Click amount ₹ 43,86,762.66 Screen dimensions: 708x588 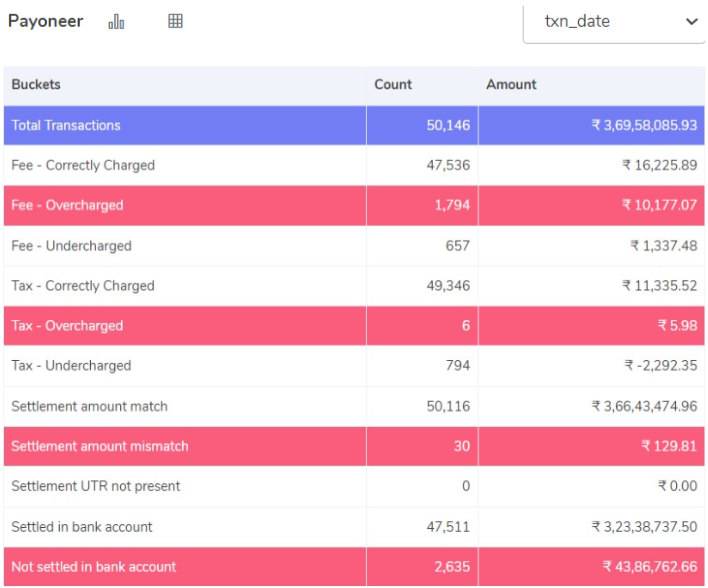tap(650, 567)
